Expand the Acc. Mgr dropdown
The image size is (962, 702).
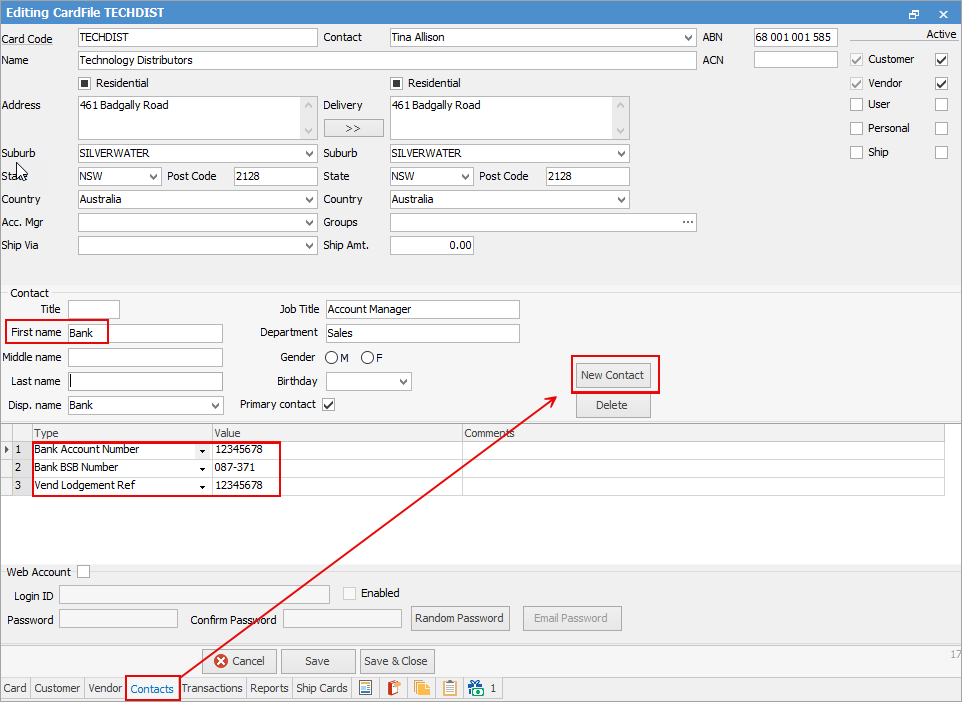click(309, 222)
